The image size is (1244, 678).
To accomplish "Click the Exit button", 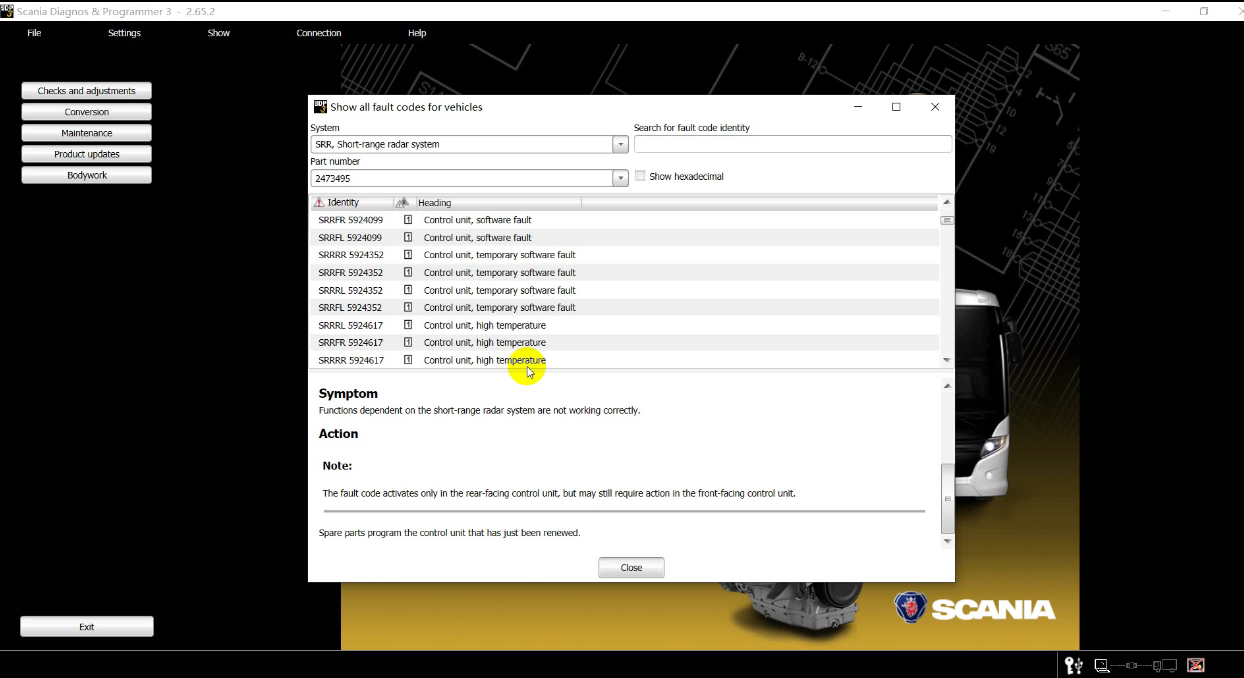I will click(87, 627).
